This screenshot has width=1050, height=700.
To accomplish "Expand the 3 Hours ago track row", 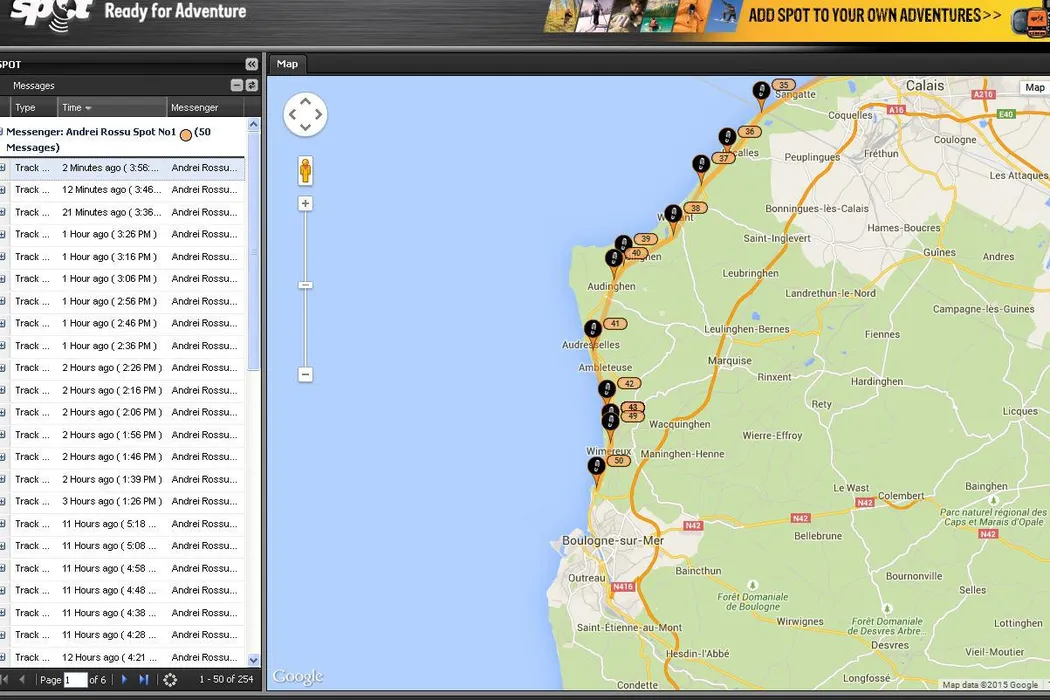I will pos(3,502).
